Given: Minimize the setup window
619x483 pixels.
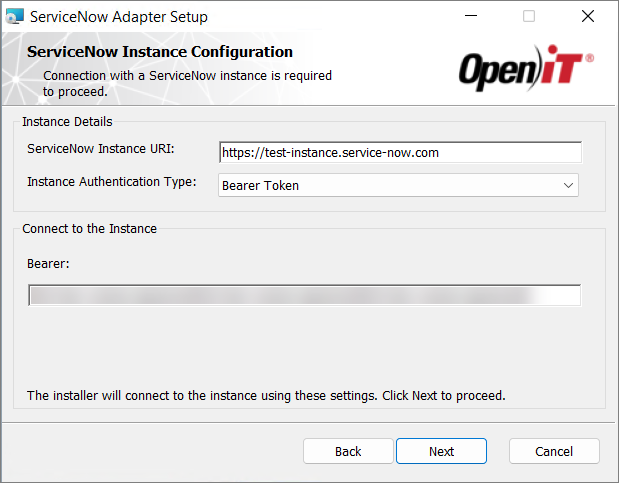Looking at the screenshot, I should (471, 16).
